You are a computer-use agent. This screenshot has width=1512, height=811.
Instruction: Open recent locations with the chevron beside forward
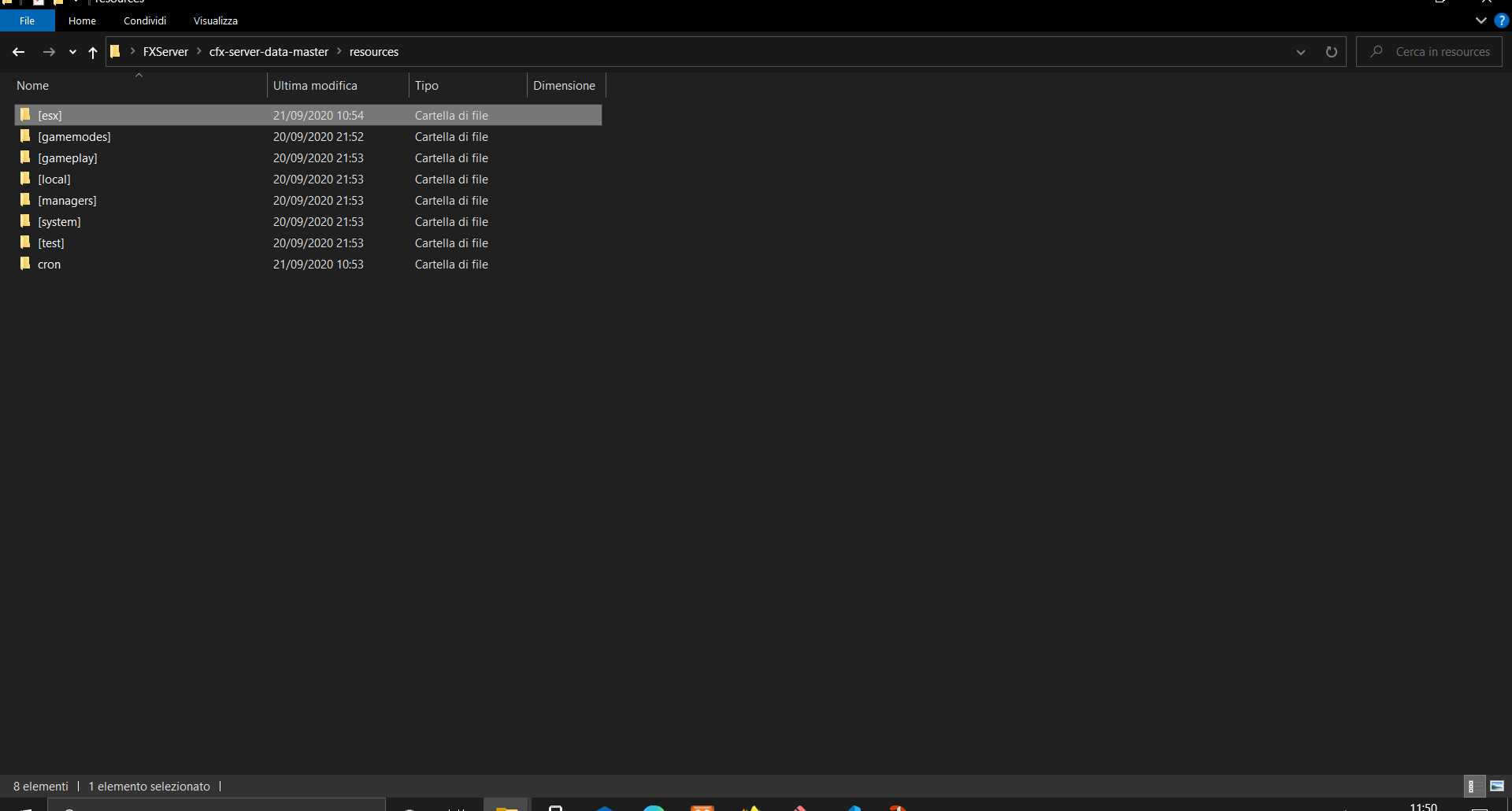click(x=72, y=52)
